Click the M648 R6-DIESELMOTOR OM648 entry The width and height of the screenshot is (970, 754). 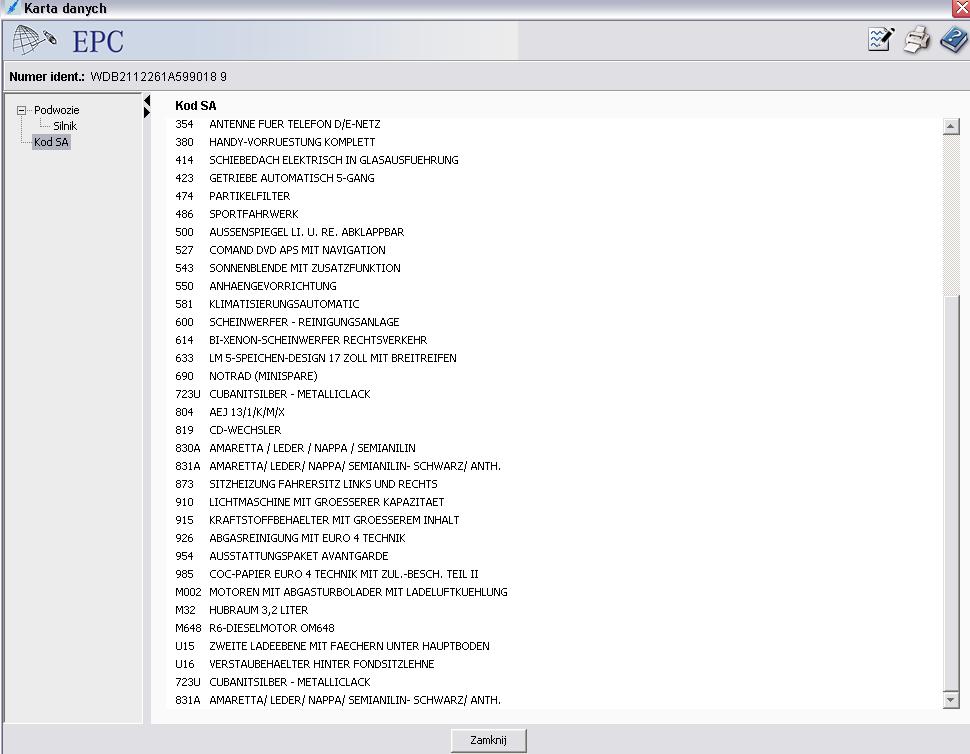271,628
